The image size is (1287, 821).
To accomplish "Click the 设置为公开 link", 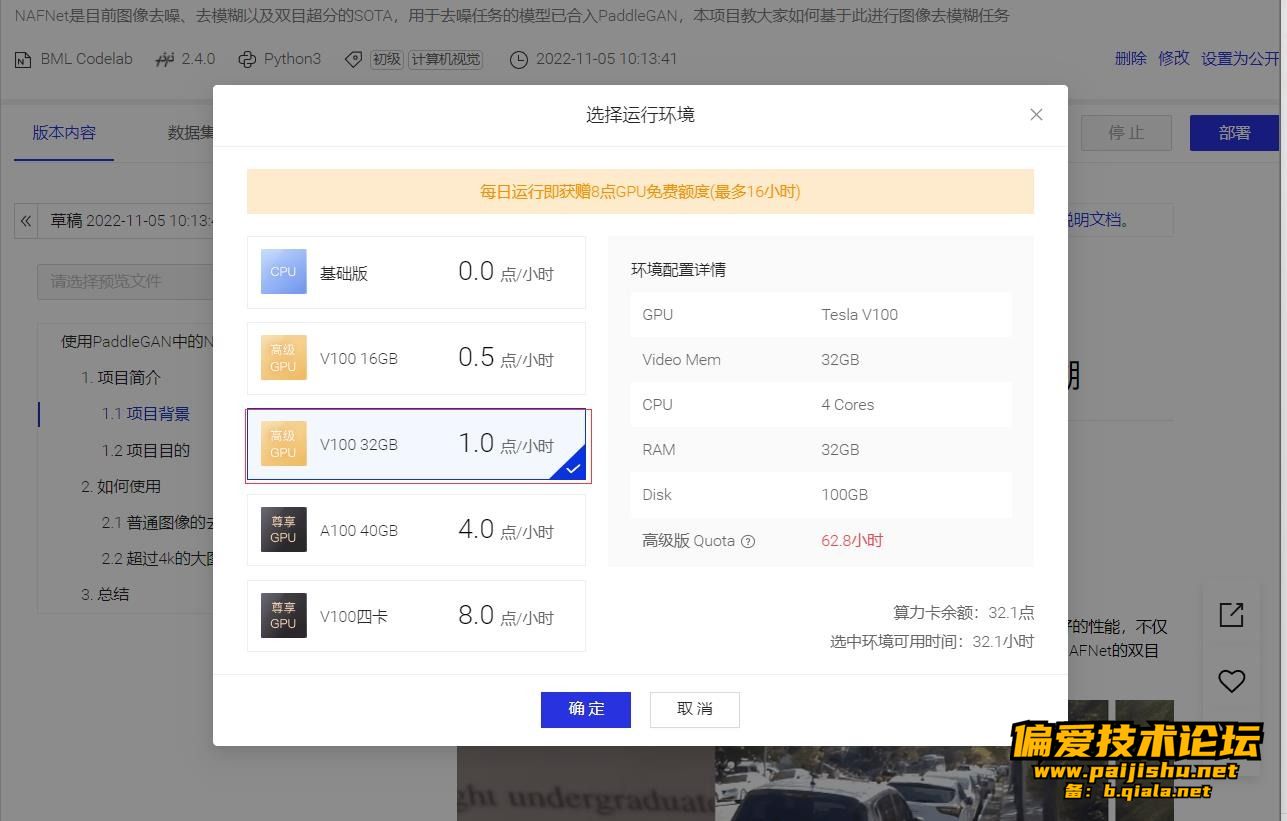I will click(x=1240, y=59).
